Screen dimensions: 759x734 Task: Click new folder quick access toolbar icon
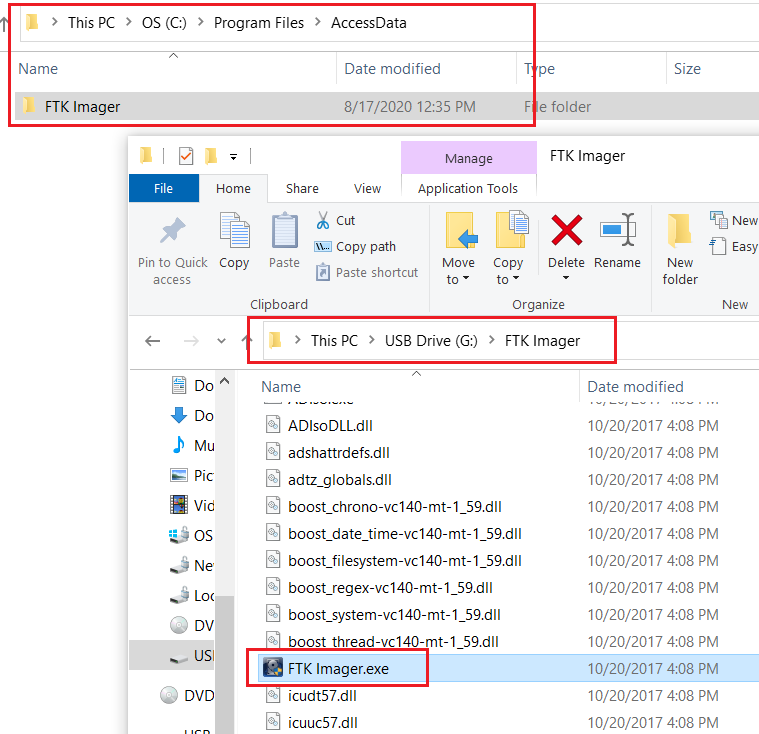(211, 156)
